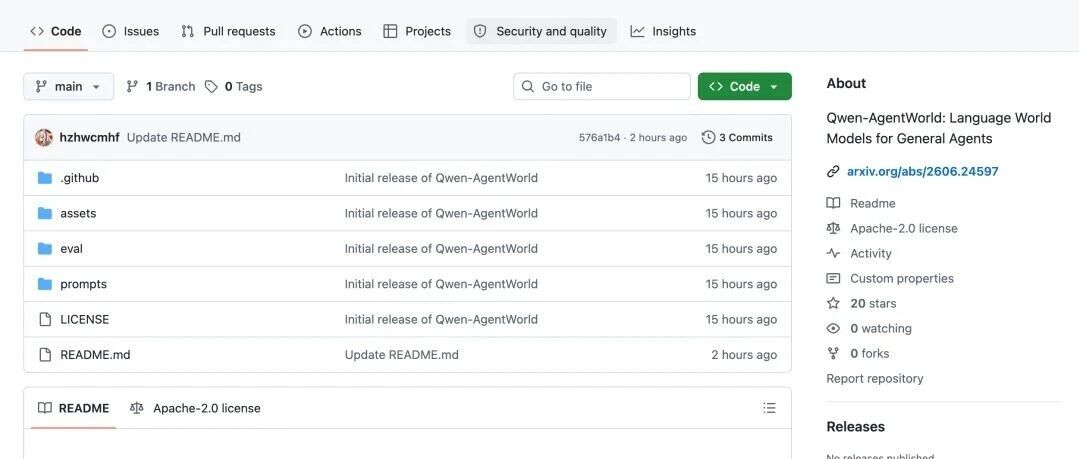The width and height of the screenshot is (1079, 459).
Task: Select the README tab below file list
Action: pos(74,408)
